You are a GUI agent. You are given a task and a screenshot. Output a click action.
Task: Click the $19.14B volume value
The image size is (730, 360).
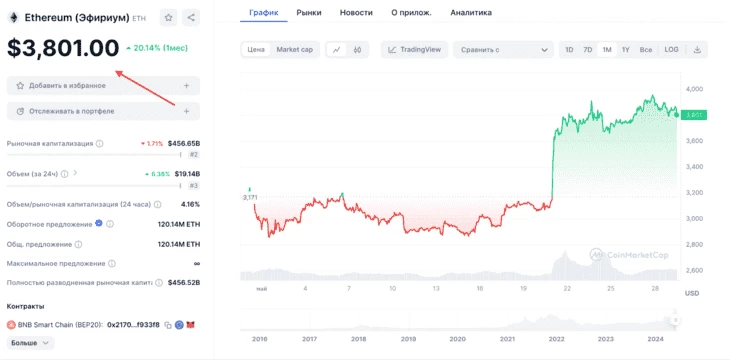coord(187,174)
